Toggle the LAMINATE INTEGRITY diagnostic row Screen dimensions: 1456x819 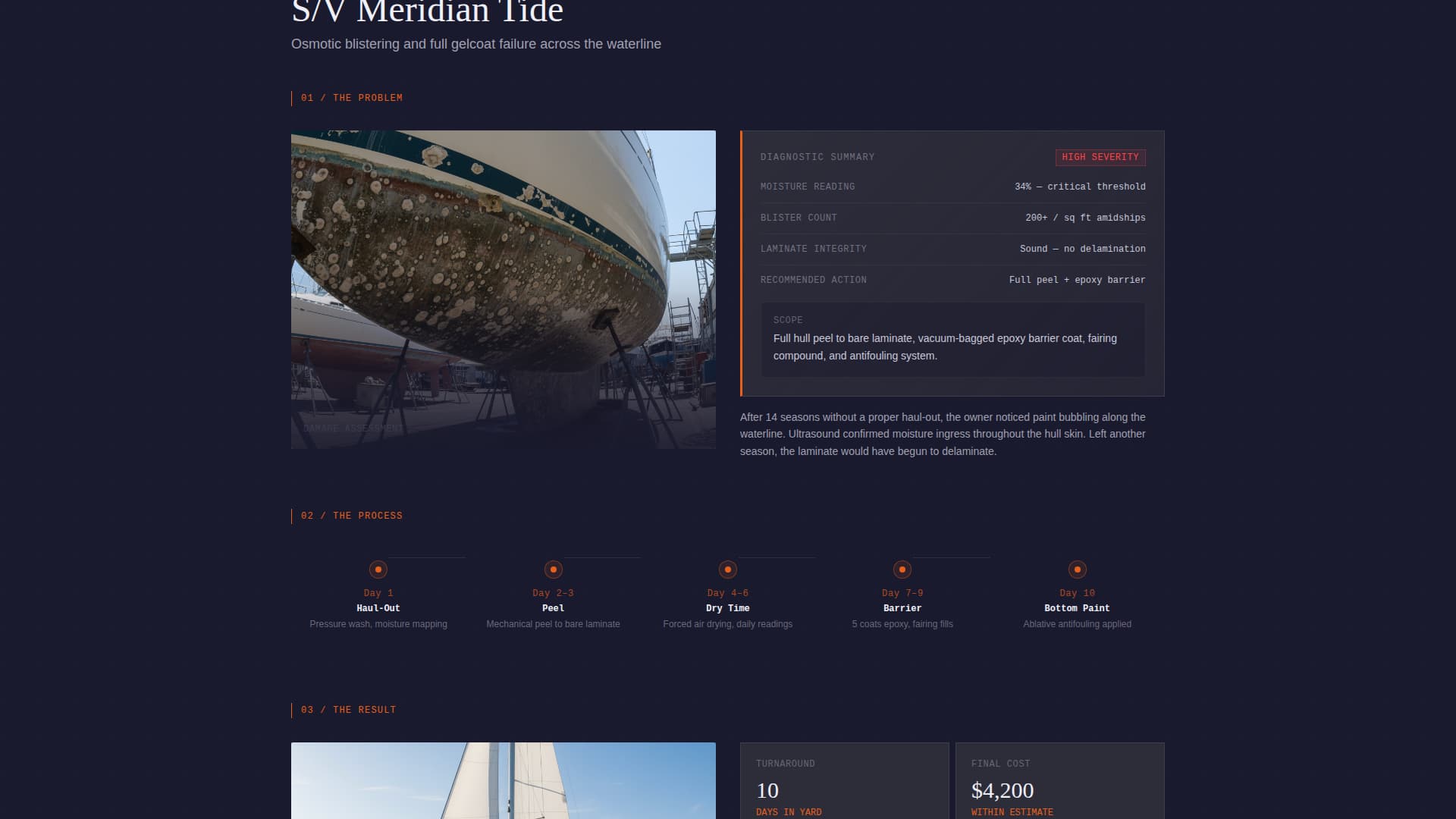[x=952, y=248]
